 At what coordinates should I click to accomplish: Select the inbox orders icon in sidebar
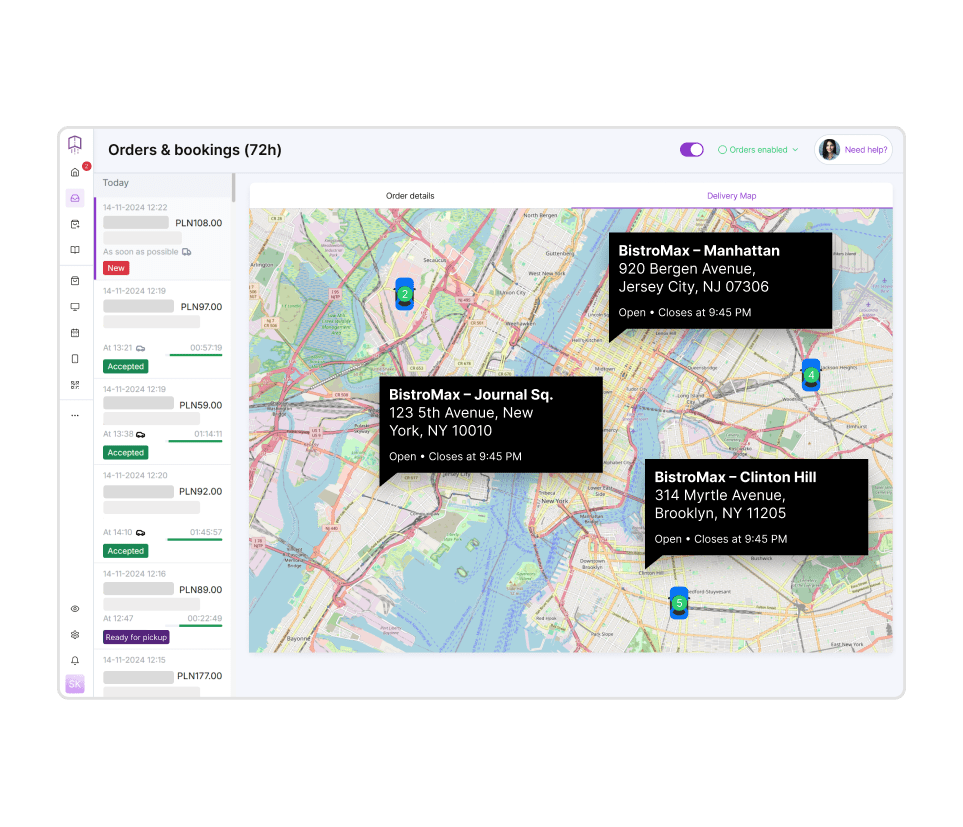click(x=75, y=198)
